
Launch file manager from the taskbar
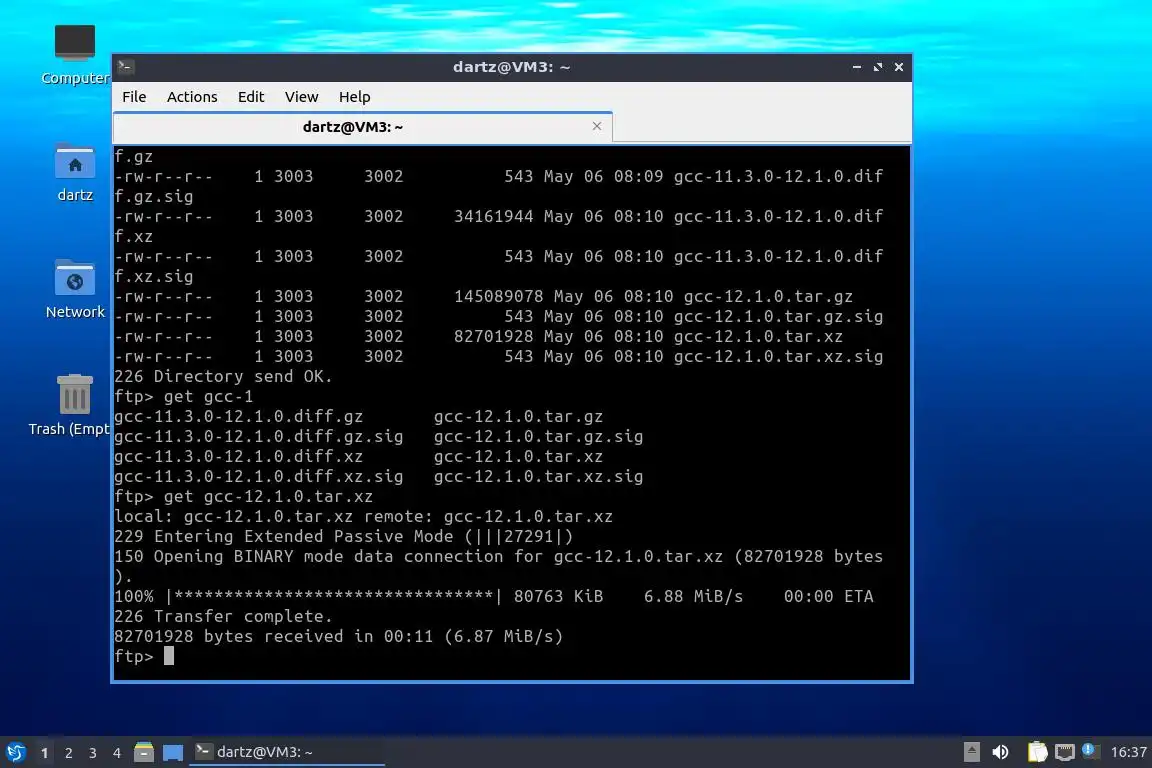tap(144, 752)
